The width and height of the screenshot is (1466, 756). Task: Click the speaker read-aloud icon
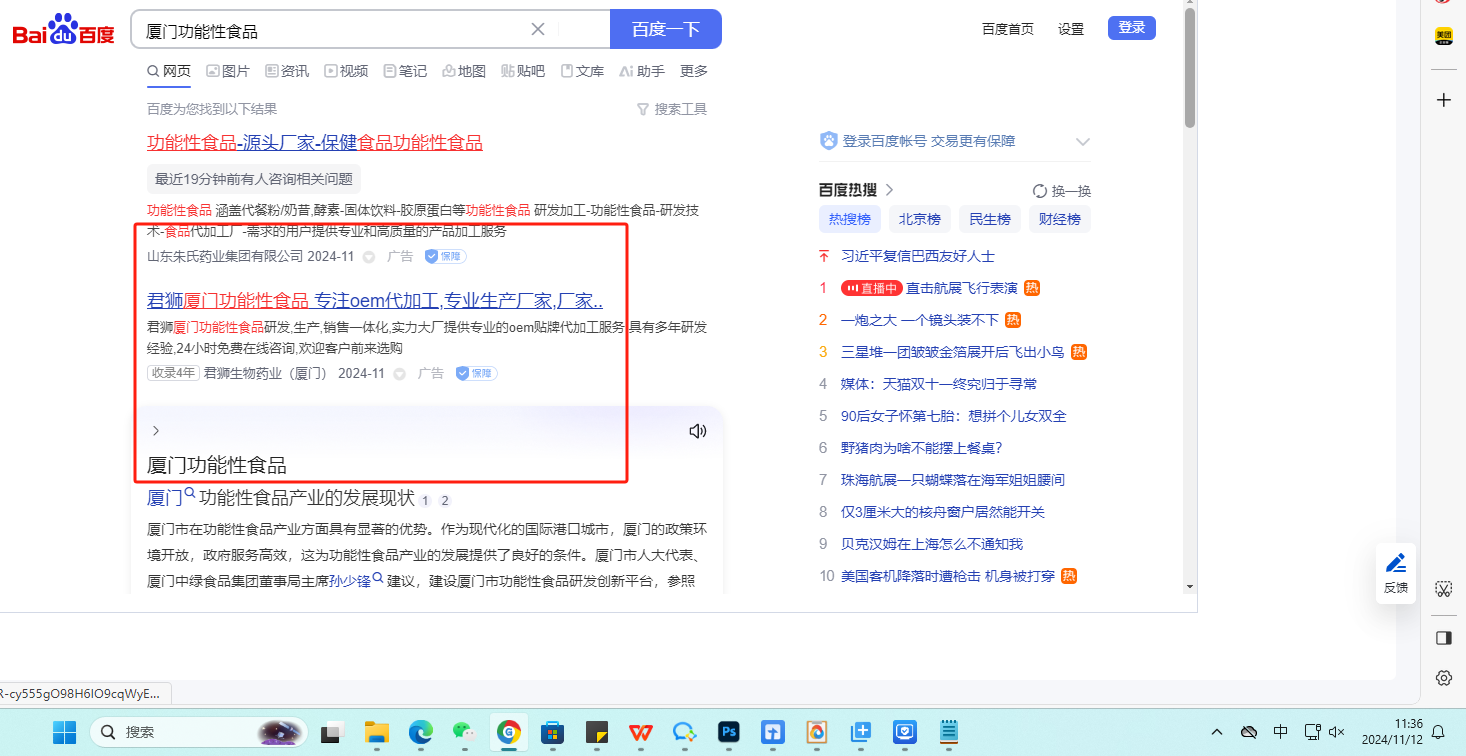pos(697,431)
